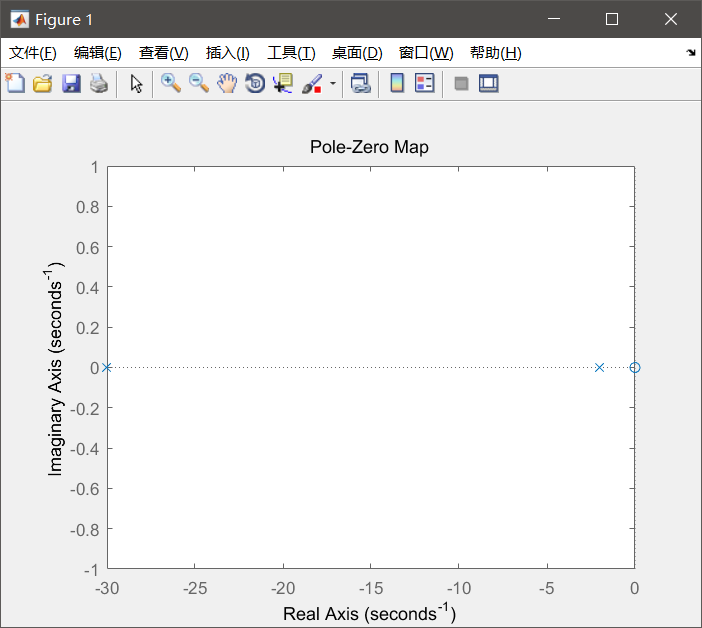Click the Real Axis (seconds⁻¹) label
The width and height of the screenshot is (702, 628).
[369, 613]
